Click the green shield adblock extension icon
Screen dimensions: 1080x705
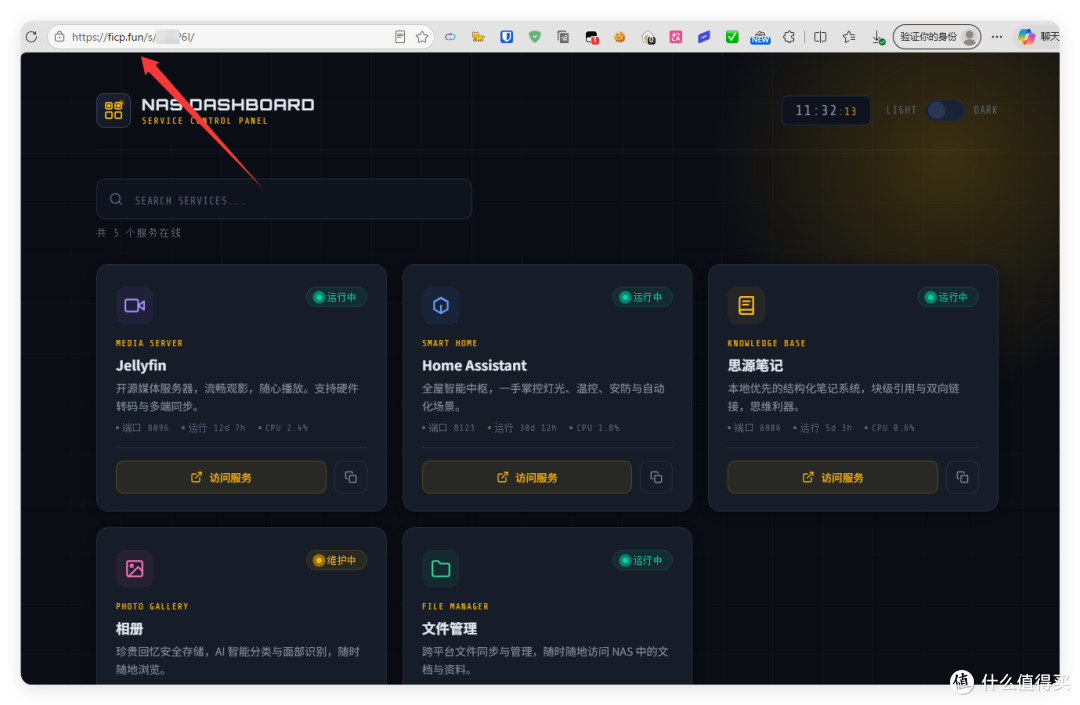click(534, 37)
